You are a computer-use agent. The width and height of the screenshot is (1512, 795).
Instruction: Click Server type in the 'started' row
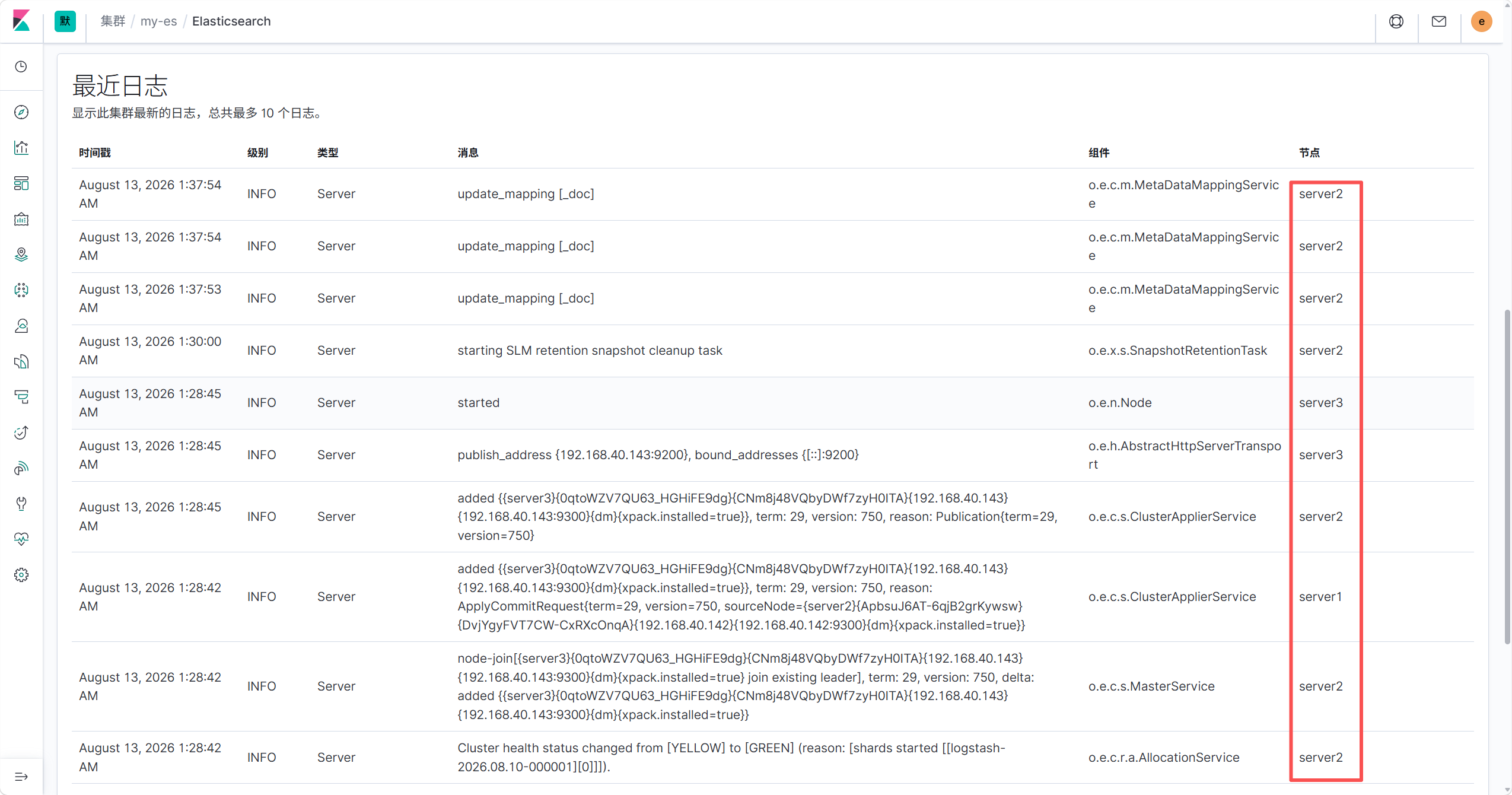click(x=336, y=403)
